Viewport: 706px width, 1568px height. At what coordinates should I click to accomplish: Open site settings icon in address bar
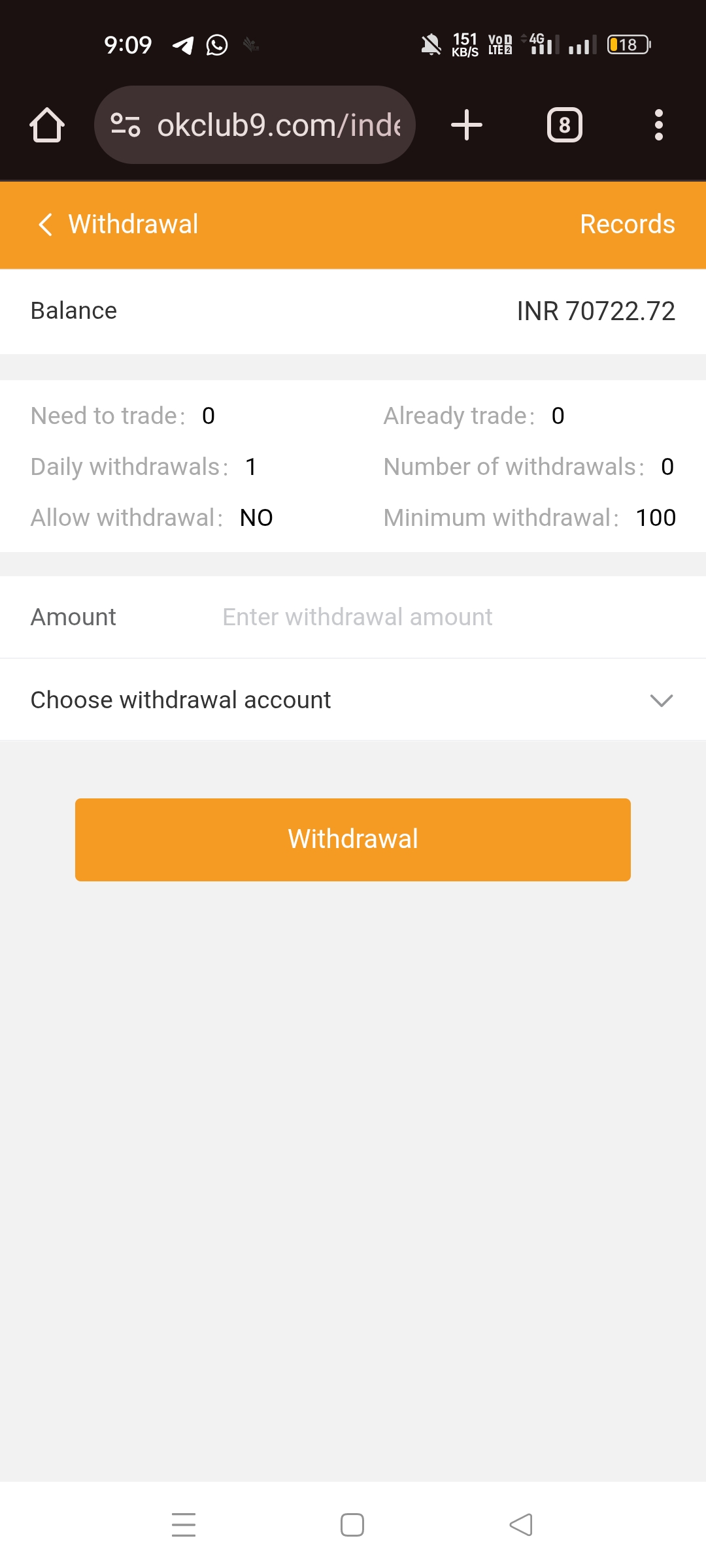126,125
